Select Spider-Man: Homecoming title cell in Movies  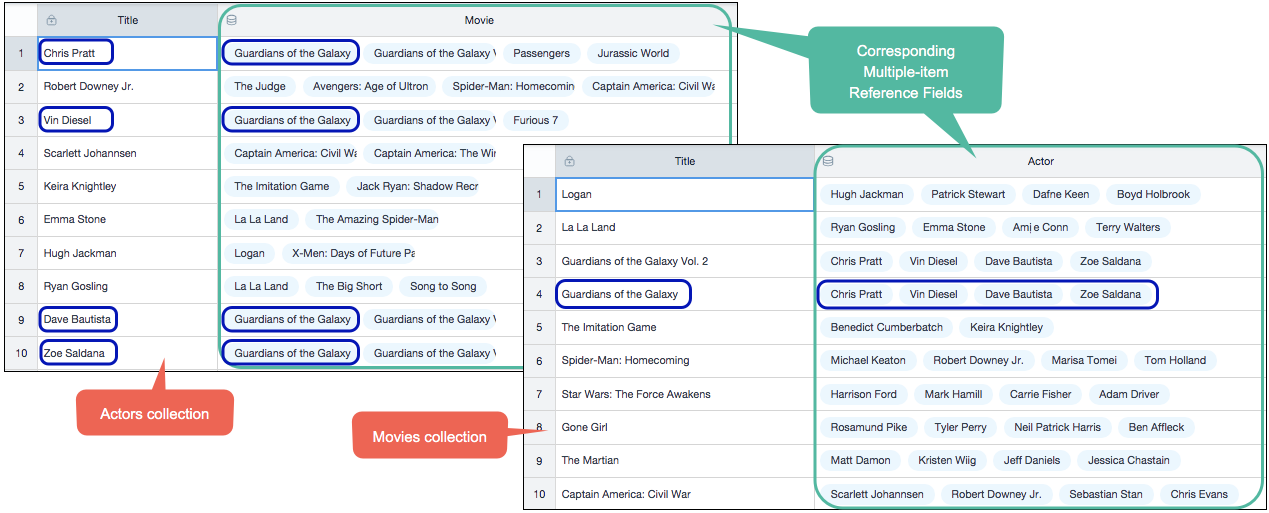tap(685, 360)
